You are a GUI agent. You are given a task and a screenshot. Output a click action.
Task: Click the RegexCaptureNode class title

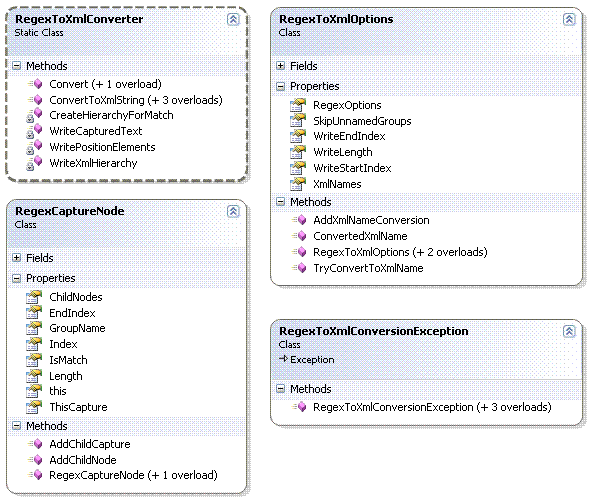(x=69, y=211)
